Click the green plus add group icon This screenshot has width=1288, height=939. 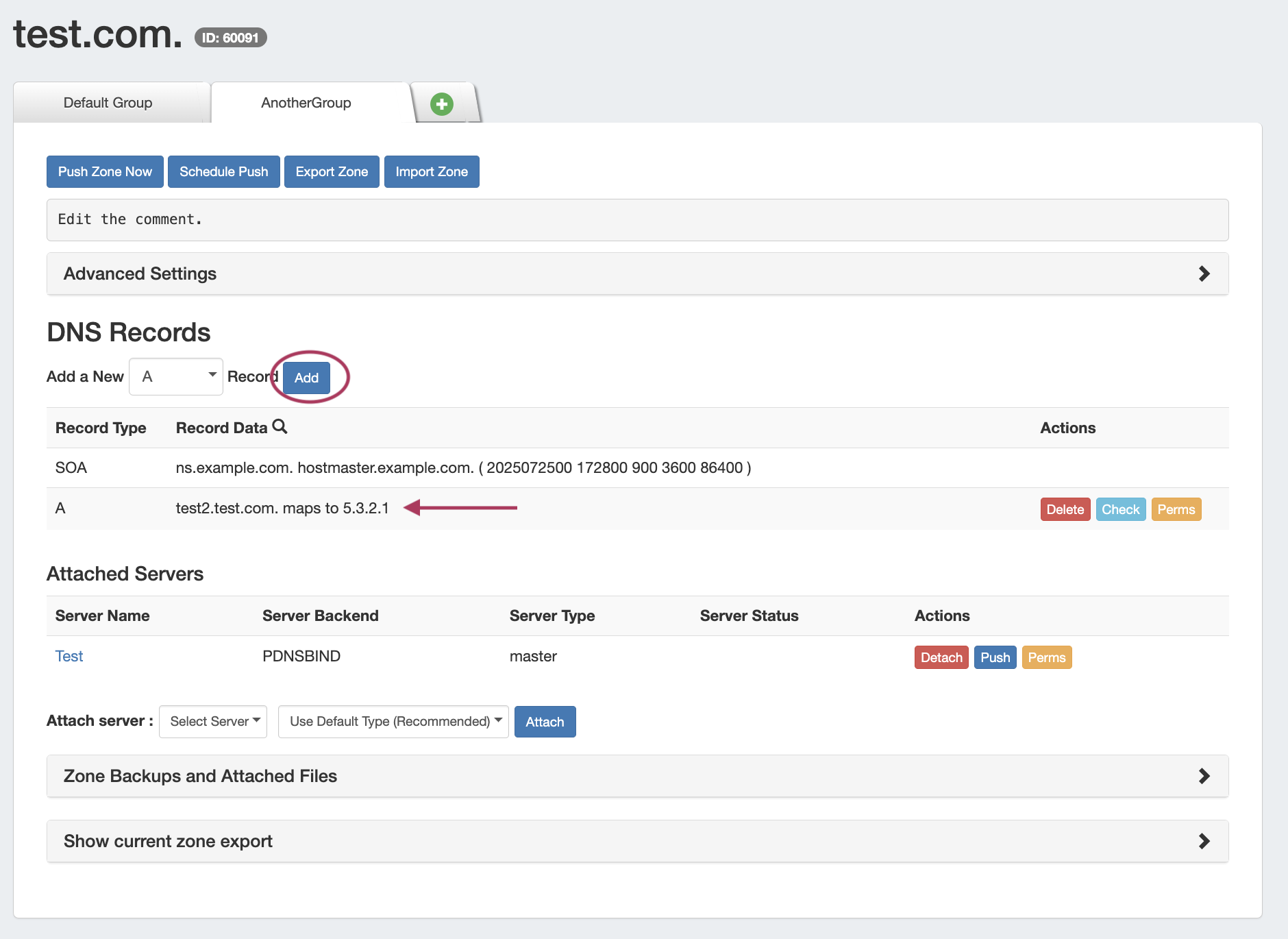pos(441,104)
